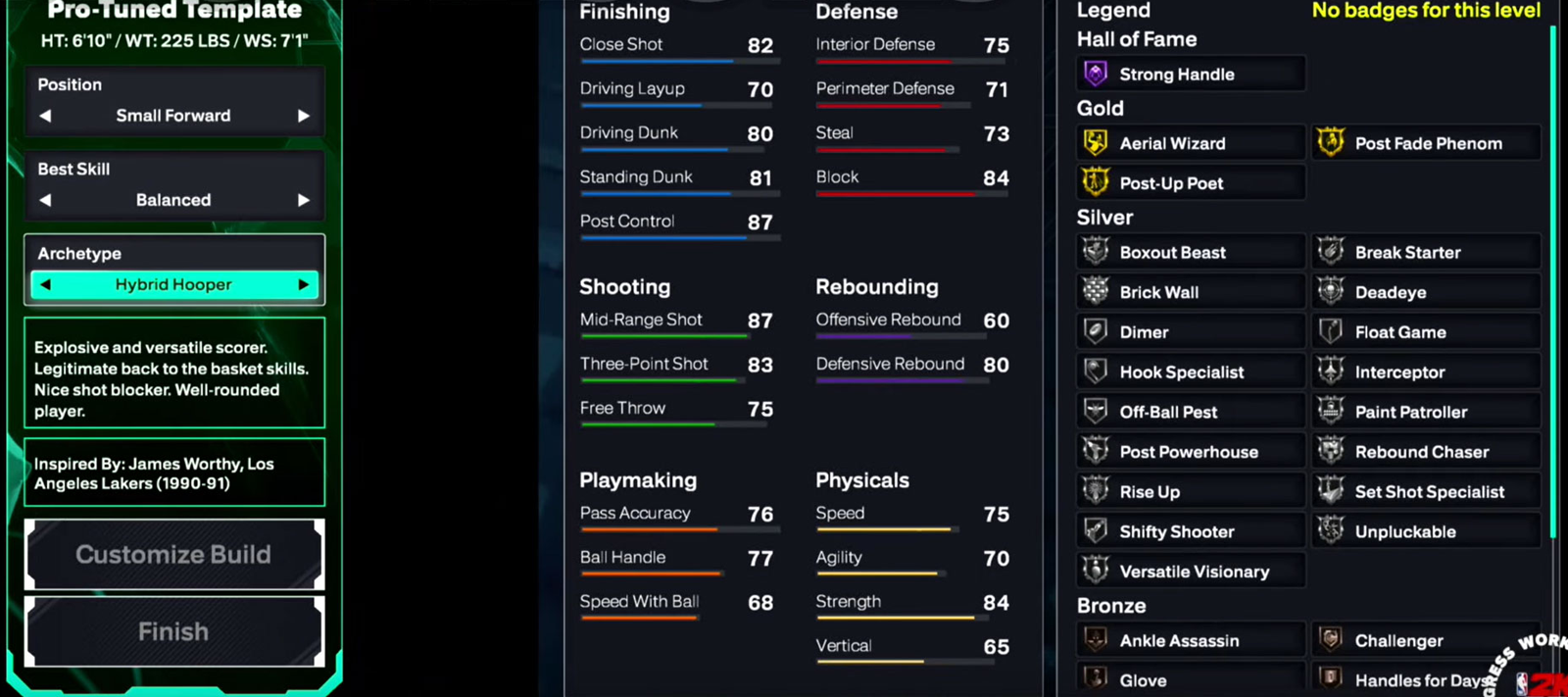The image size is (1568, 697).
Task: Select the Aerial Wizard gold badge icon
Action: click(1096, 143)
